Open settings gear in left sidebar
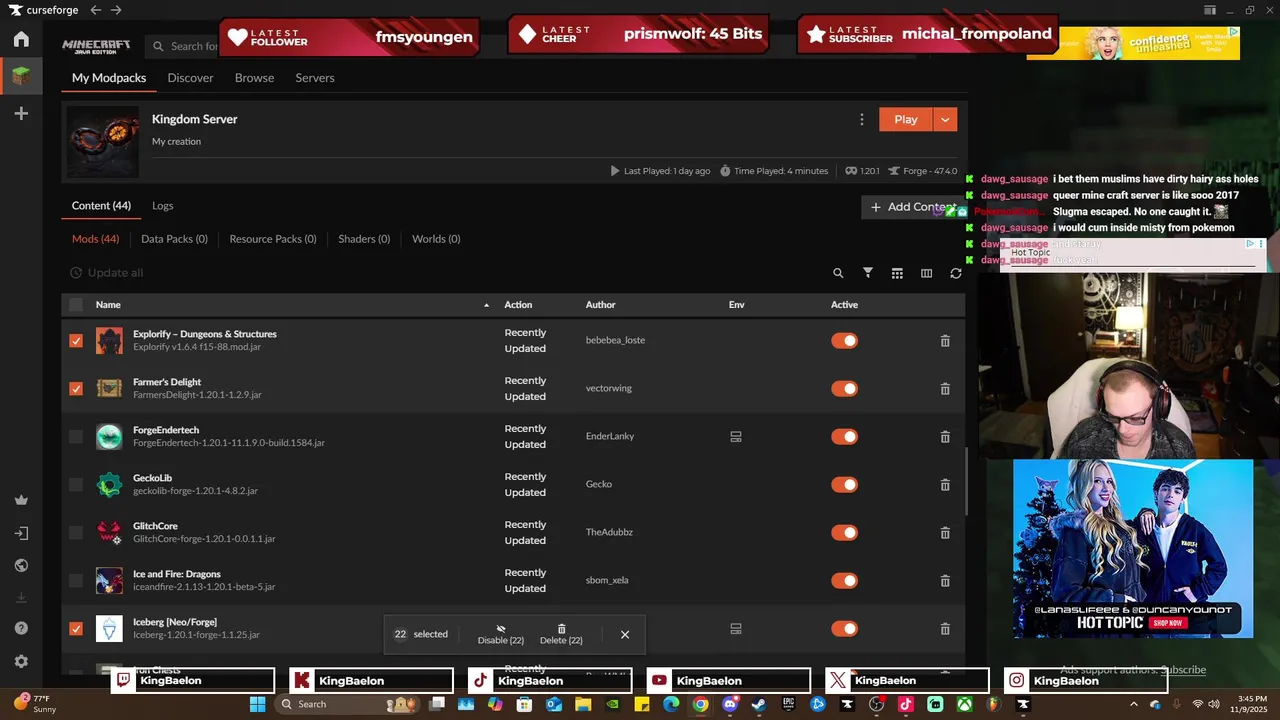Screen dimensions: 1280x720 coord(21,661)
